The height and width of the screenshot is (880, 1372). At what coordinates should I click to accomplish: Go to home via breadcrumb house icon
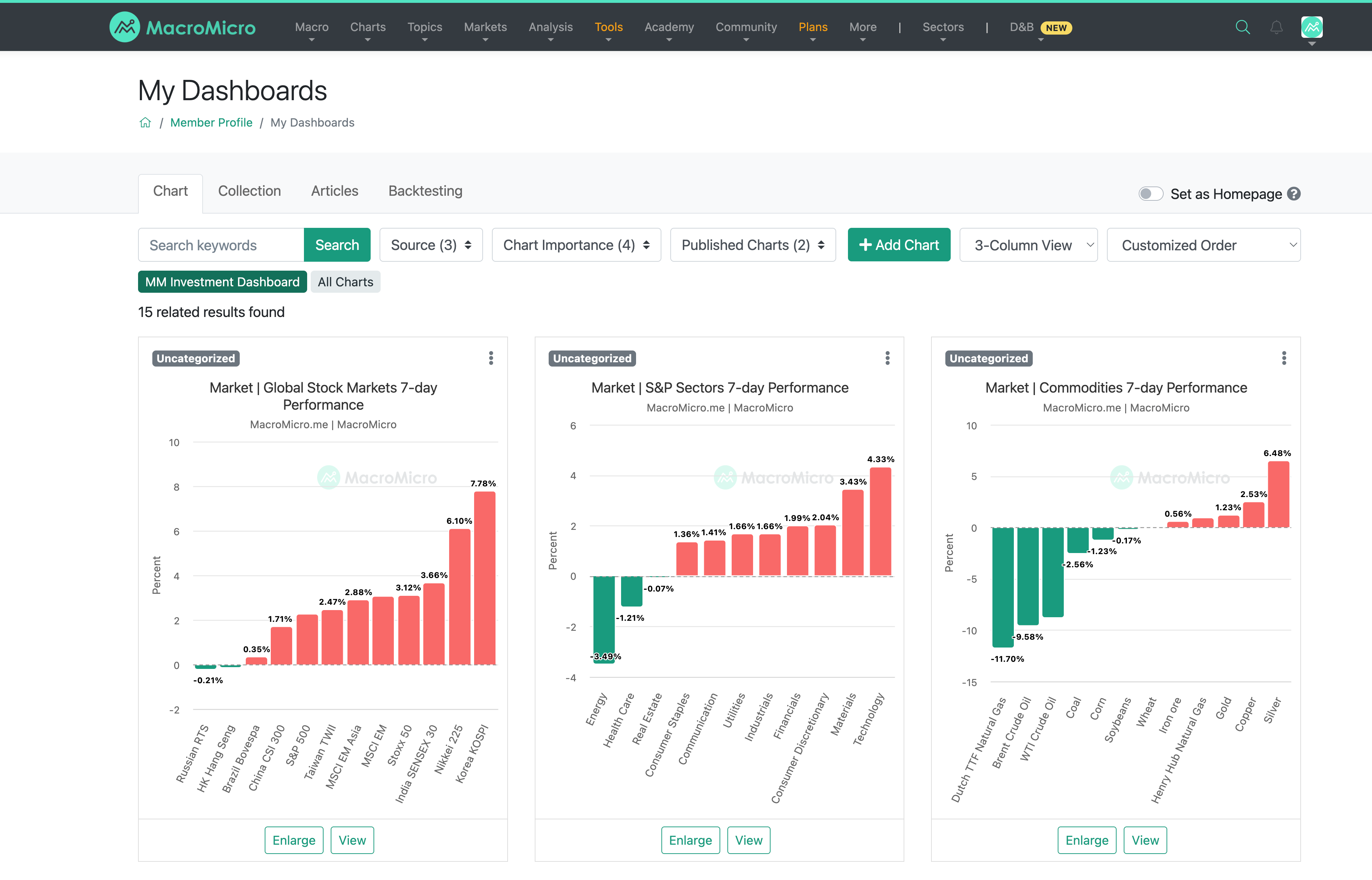pos(145,122)
